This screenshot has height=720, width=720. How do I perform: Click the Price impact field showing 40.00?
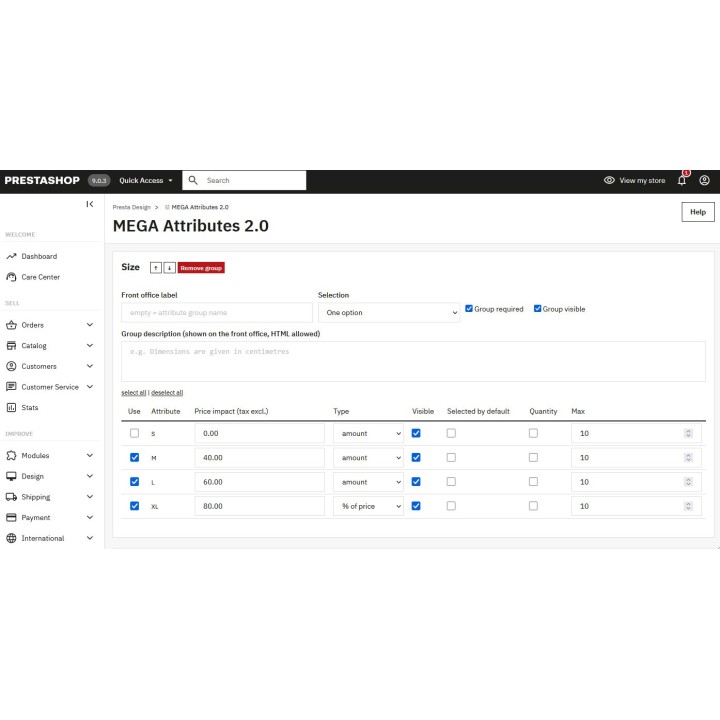point(259,458)
